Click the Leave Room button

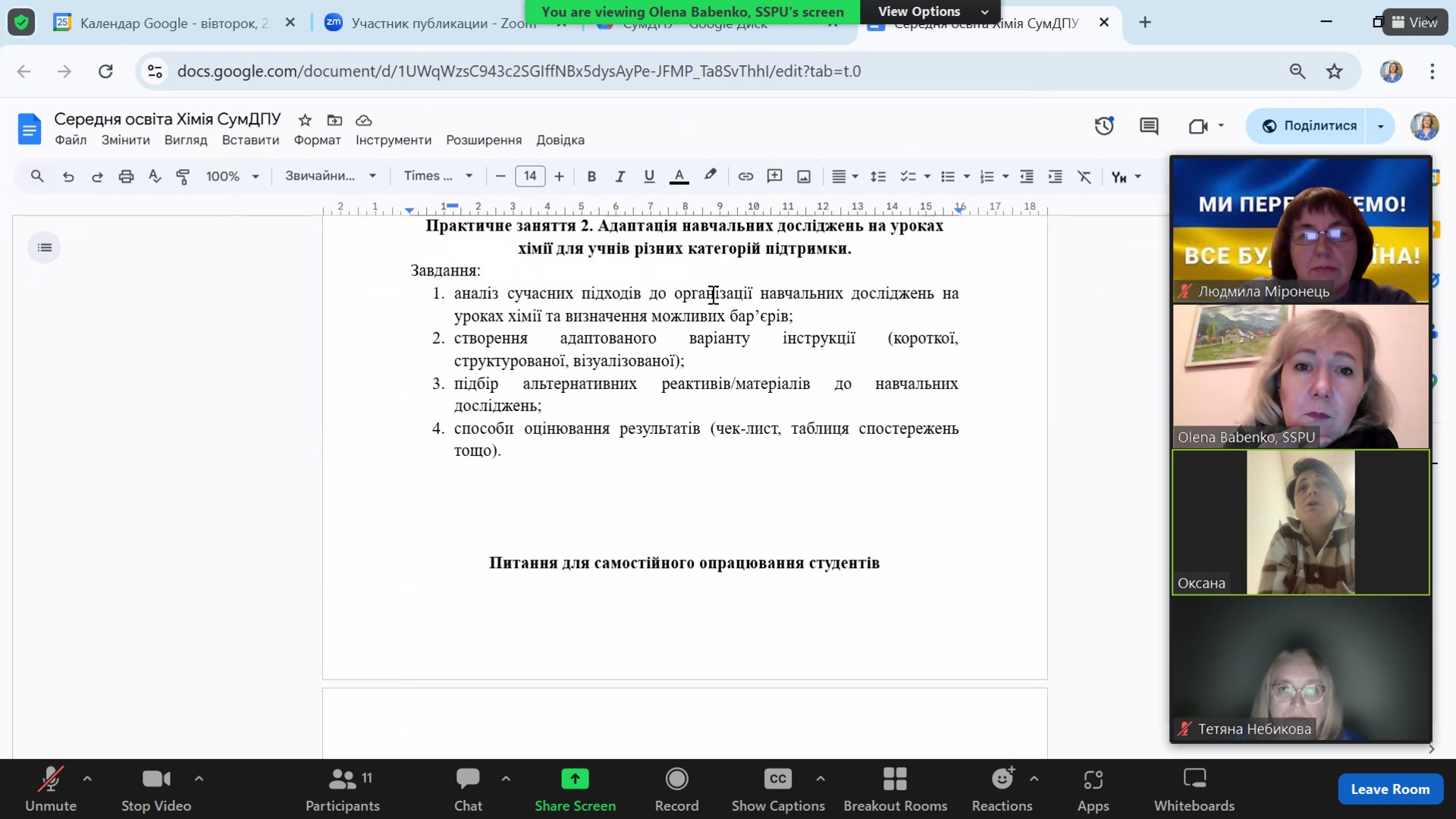click(x=1389, y=789)
